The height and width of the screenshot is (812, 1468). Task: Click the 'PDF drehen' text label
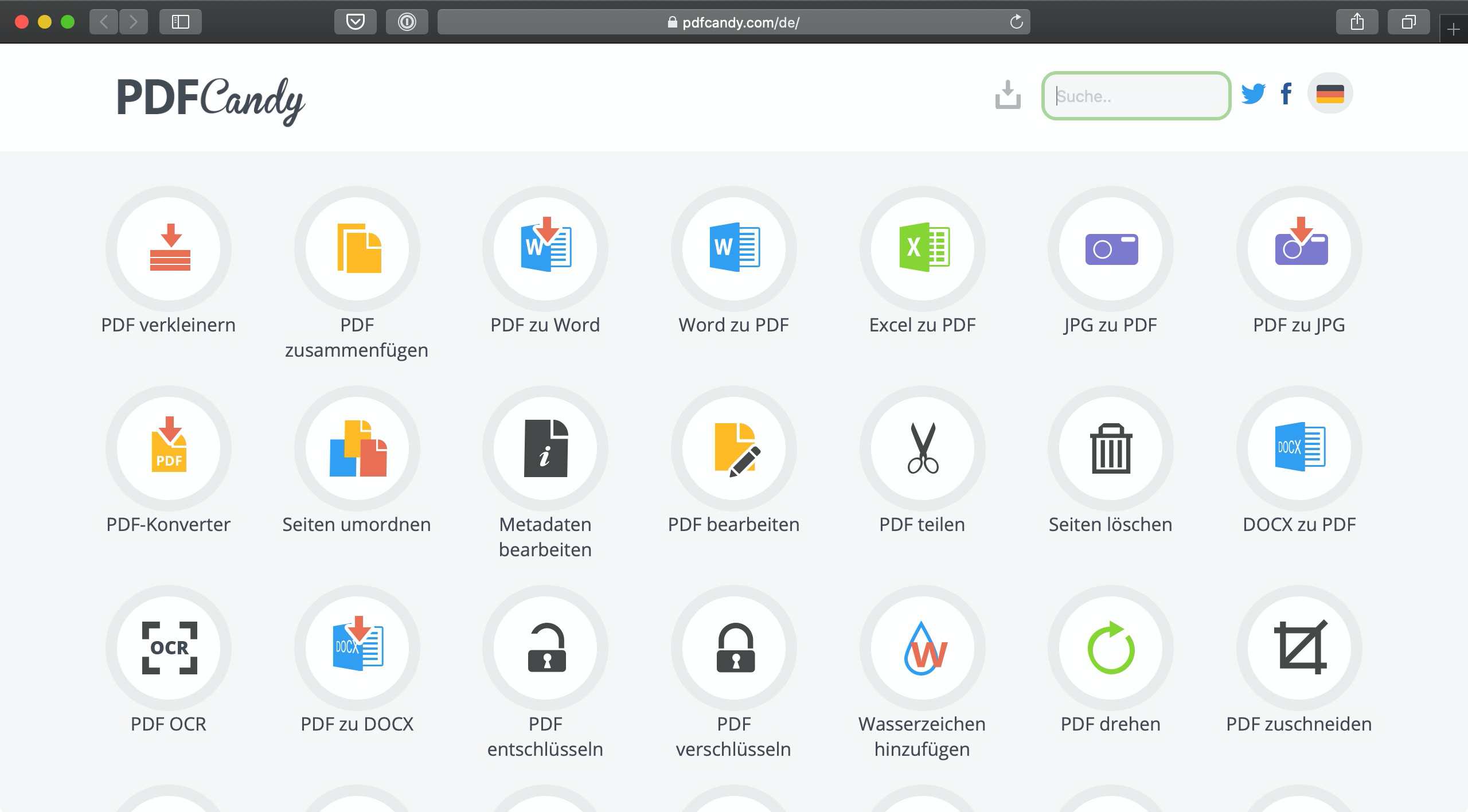(x=1110, y=724)
